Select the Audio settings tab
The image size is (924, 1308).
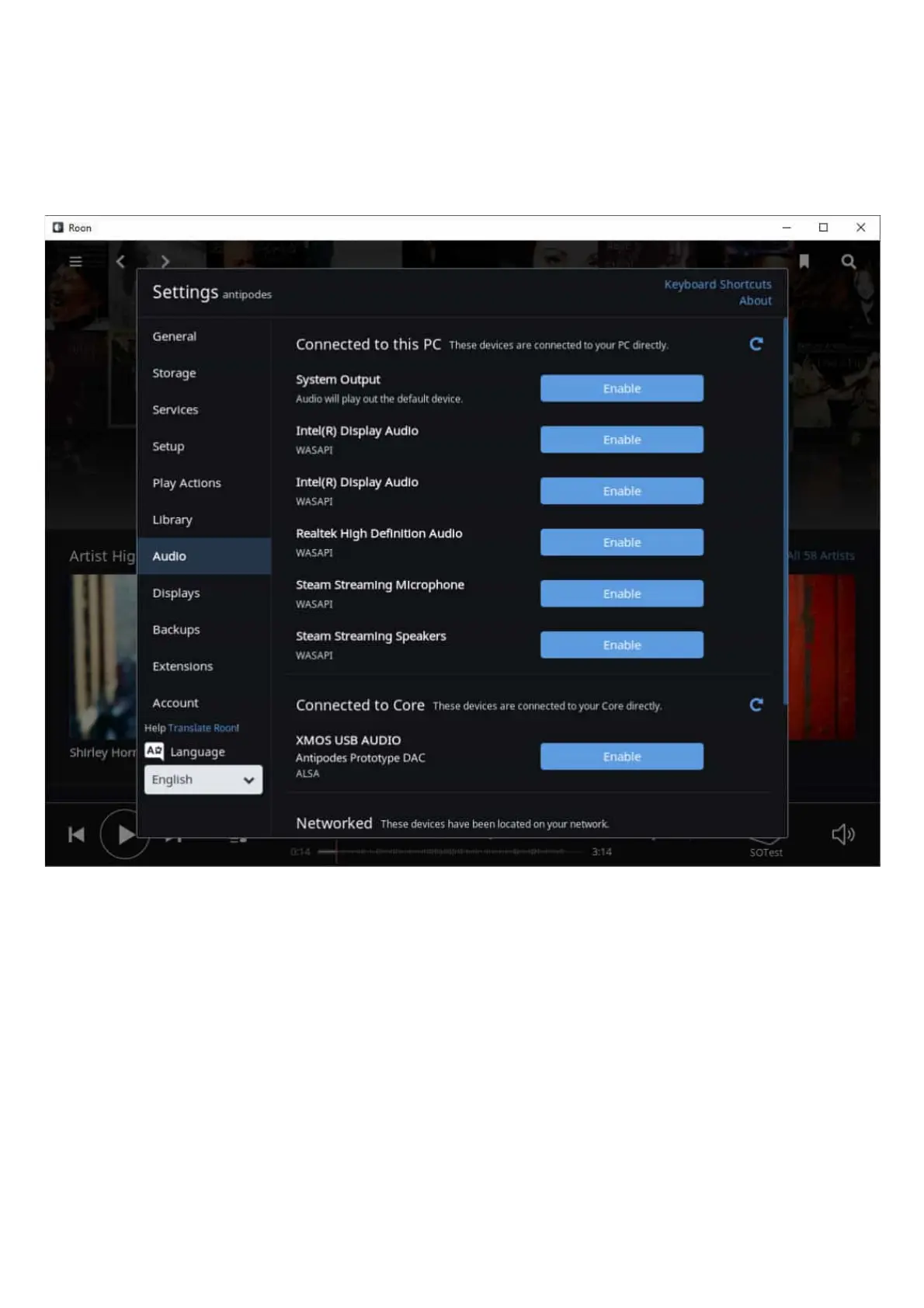click(x=205, y=556)
